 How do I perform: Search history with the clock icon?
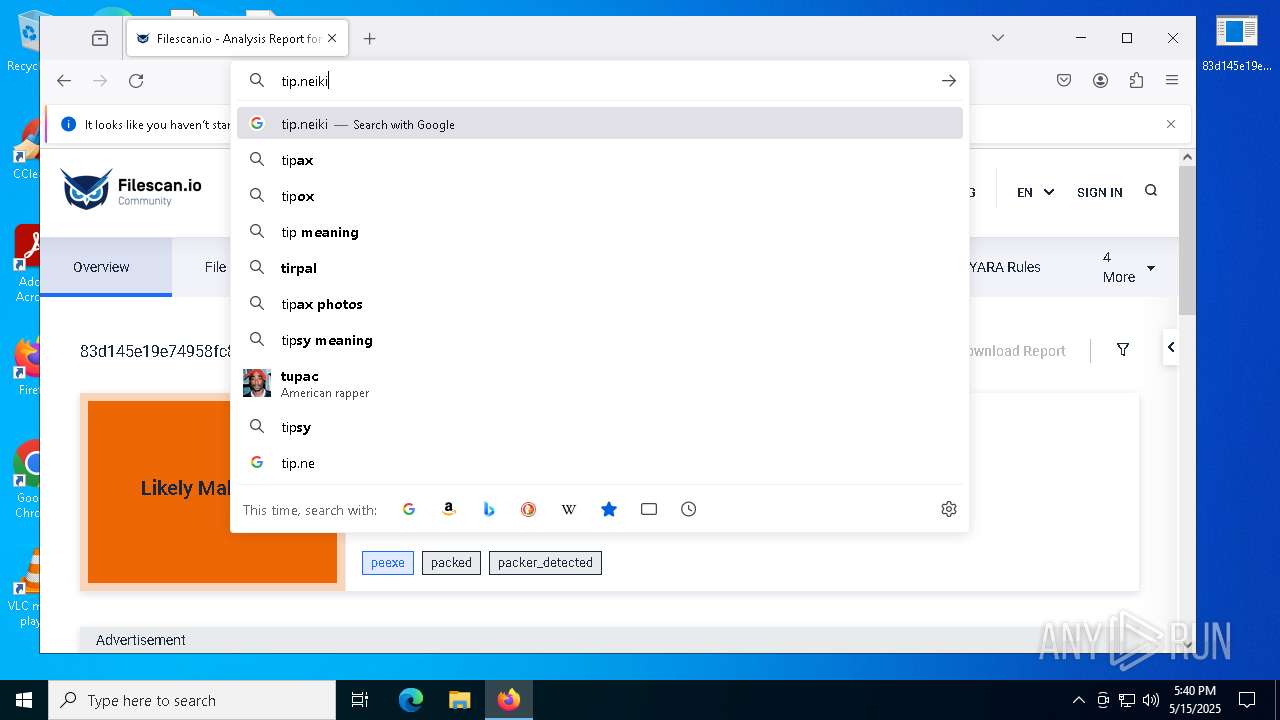click(x=689, y=509)
